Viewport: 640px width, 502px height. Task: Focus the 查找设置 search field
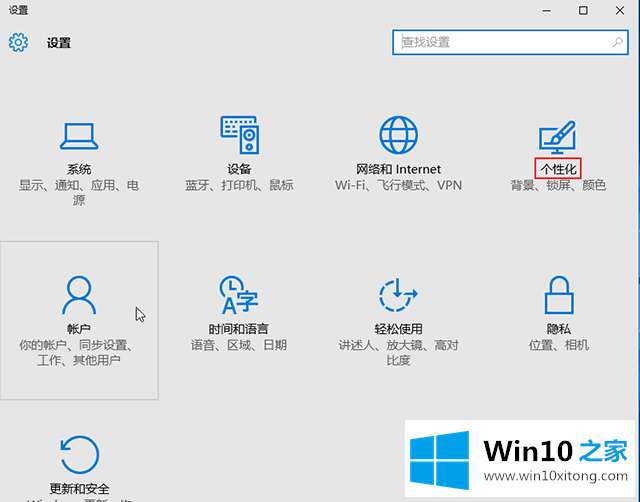(x=510, y=42)
